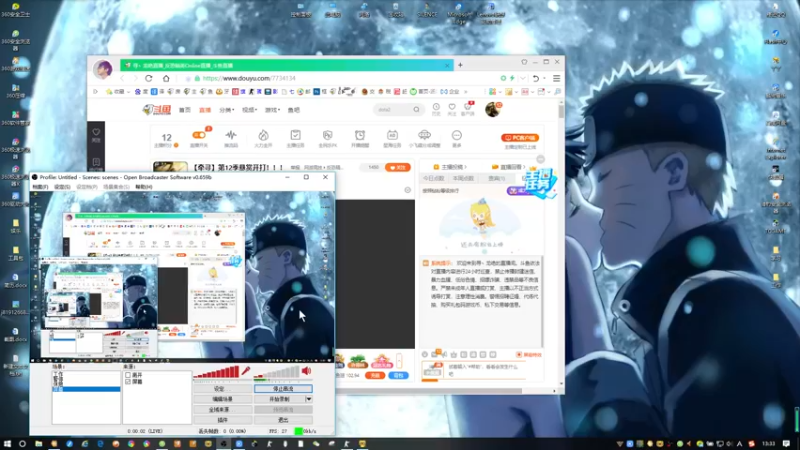Toggle the 屏蔽特效 option in chat panel

[529, 355]
